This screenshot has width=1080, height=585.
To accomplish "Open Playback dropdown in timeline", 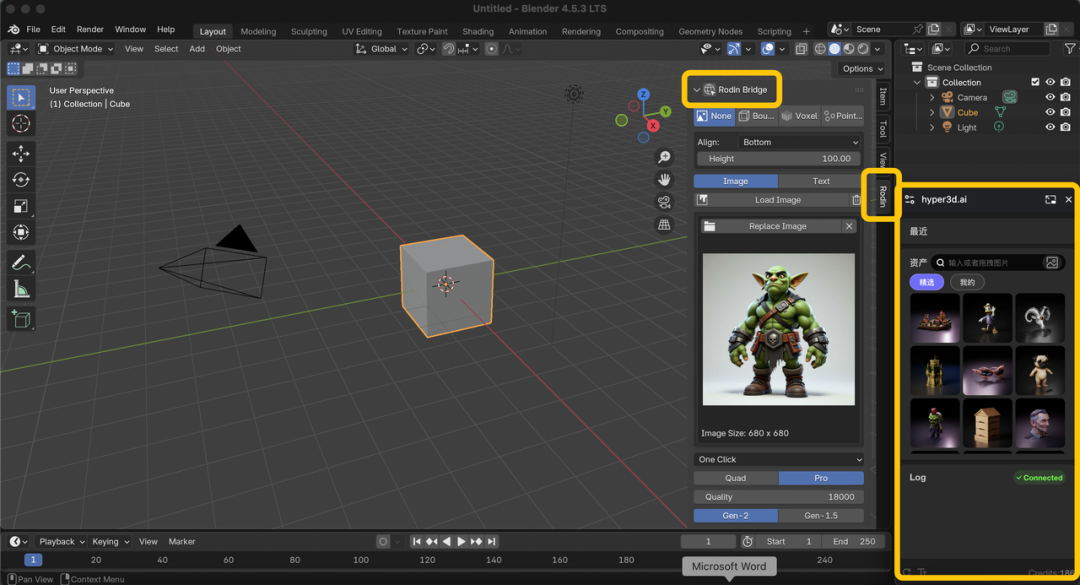I will [61, 542].
